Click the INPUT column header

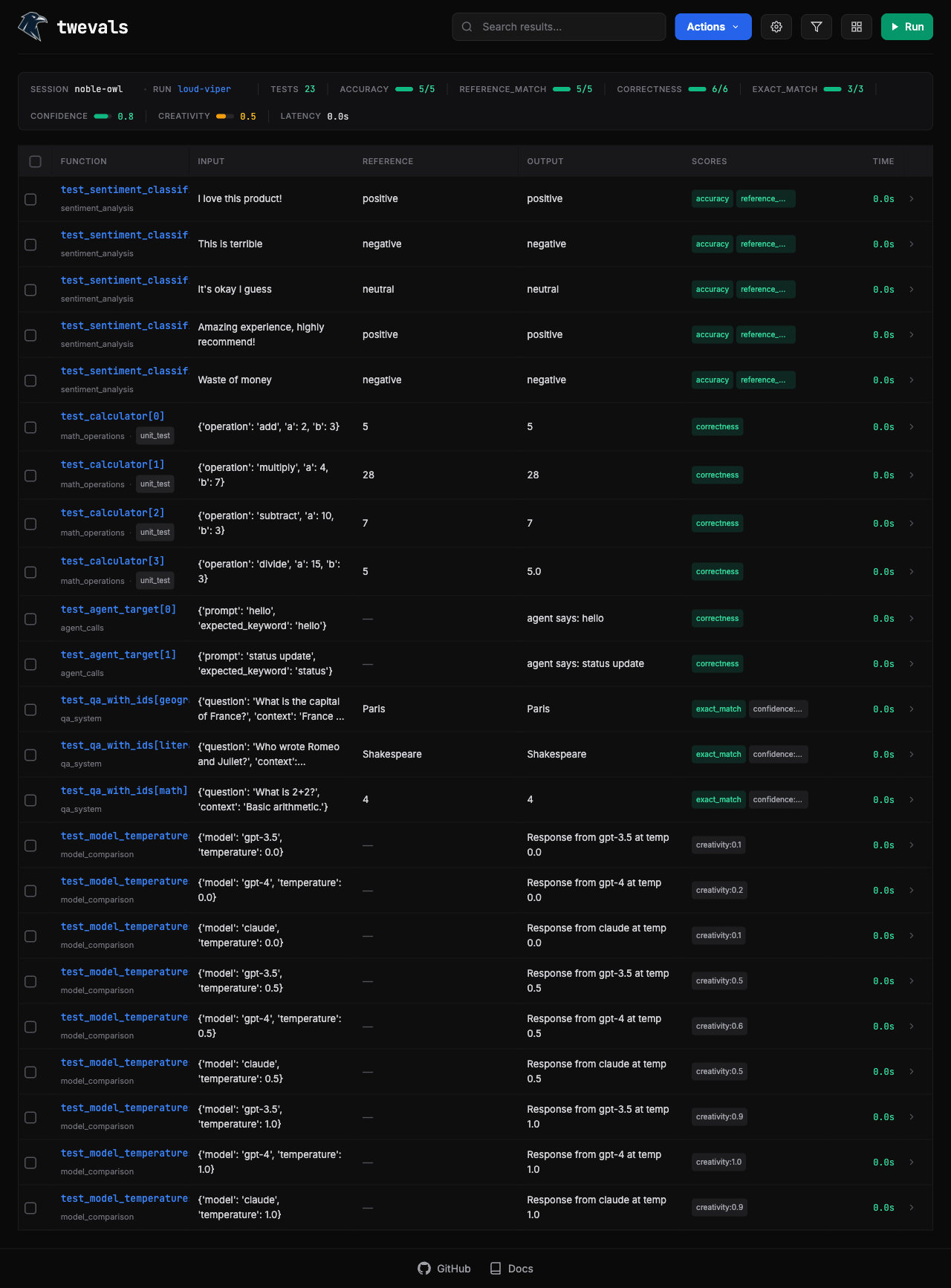[211, 161]
